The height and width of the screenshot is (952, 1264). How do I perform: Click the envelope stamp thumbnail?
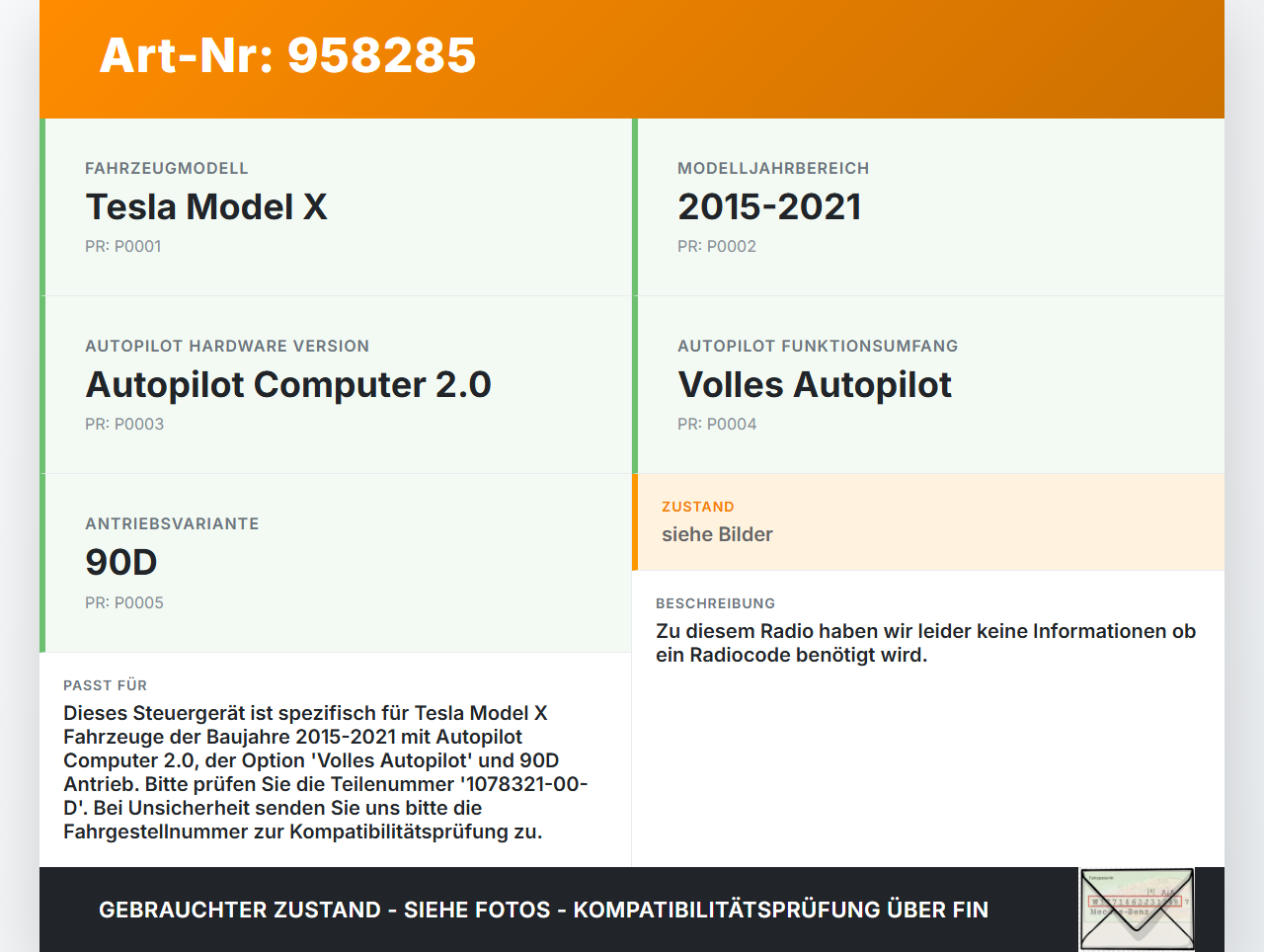tap(1136, 908)
